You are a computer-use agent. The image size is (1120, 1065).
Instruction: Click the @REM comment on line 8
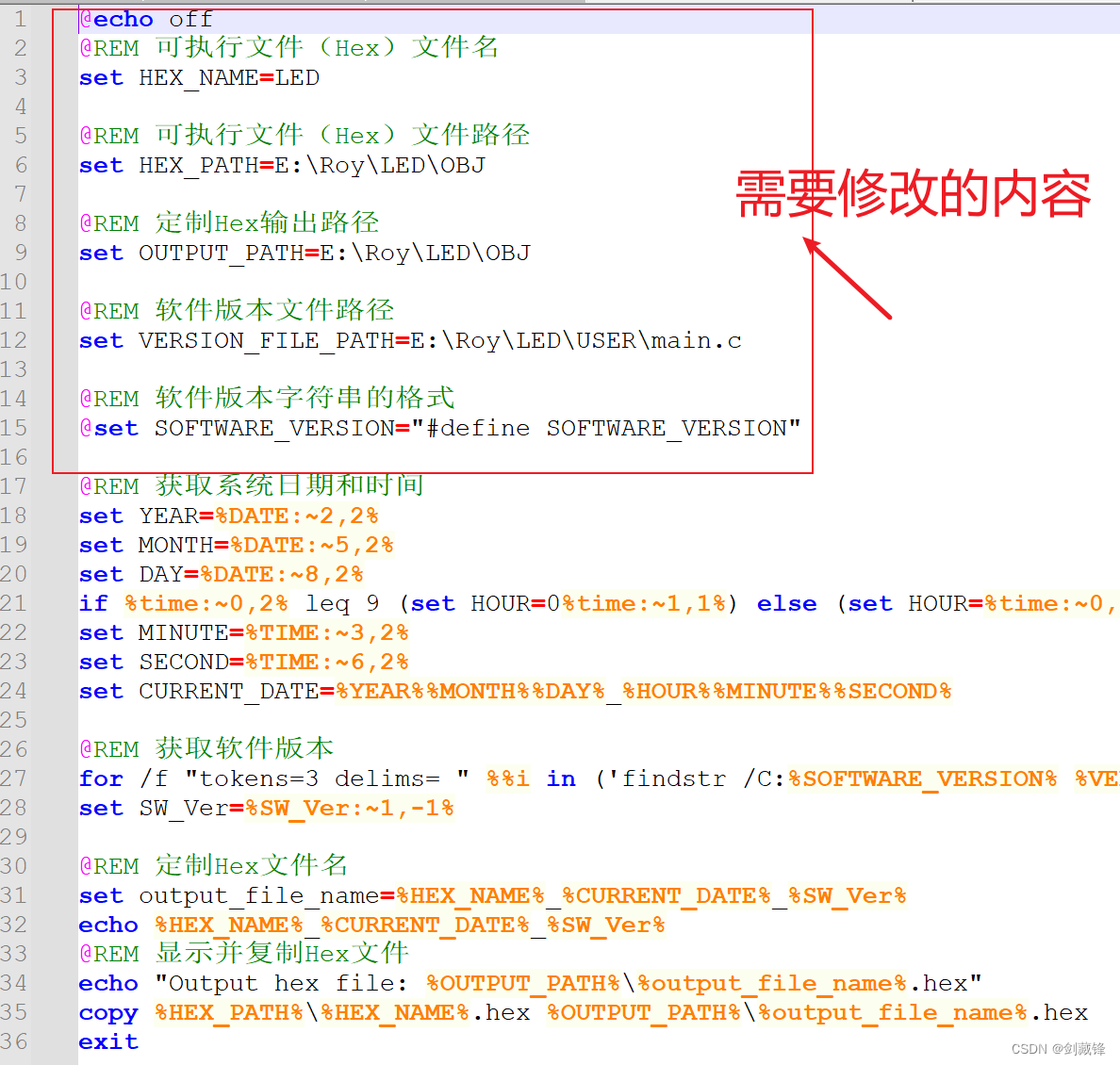point(229,222)
